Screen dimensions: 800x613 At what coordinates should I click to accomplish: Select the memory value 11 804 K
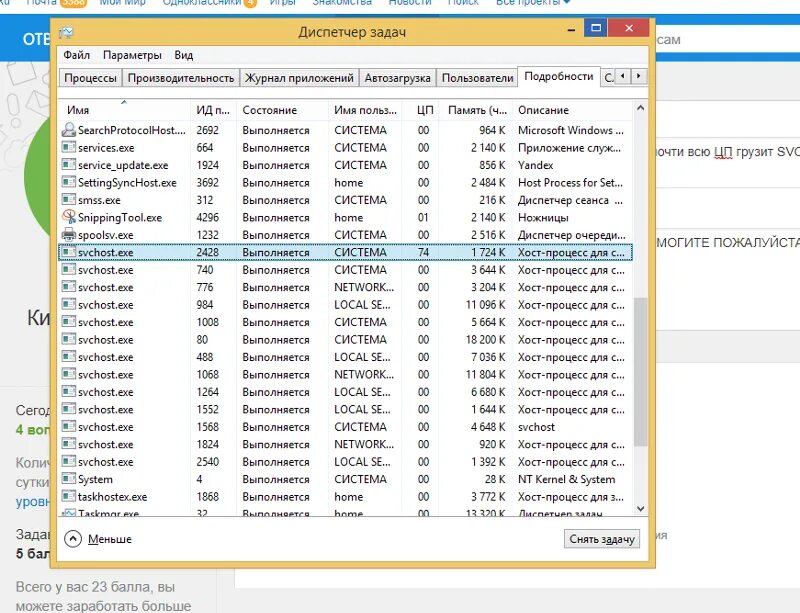(x=485, y=374)
